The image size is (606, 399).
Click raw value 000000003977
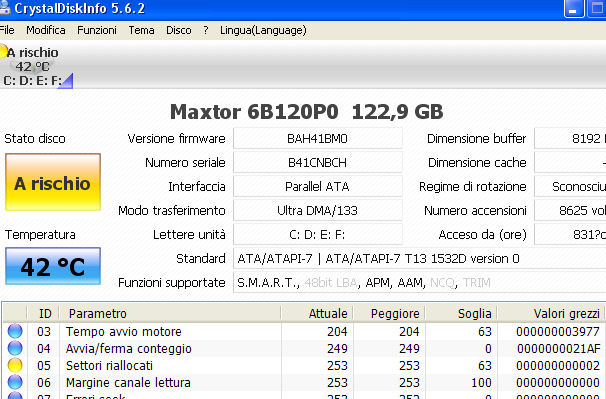(558, 331)
